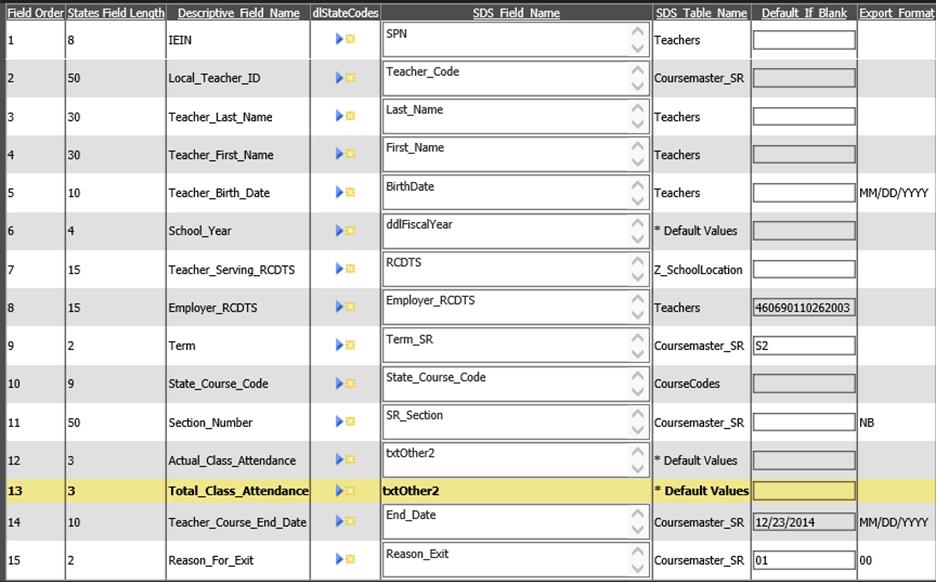Screen dimensions: 936x582
Task: Select the highlighted Total_Class_Attendance row name
Action: click(238, 491)
